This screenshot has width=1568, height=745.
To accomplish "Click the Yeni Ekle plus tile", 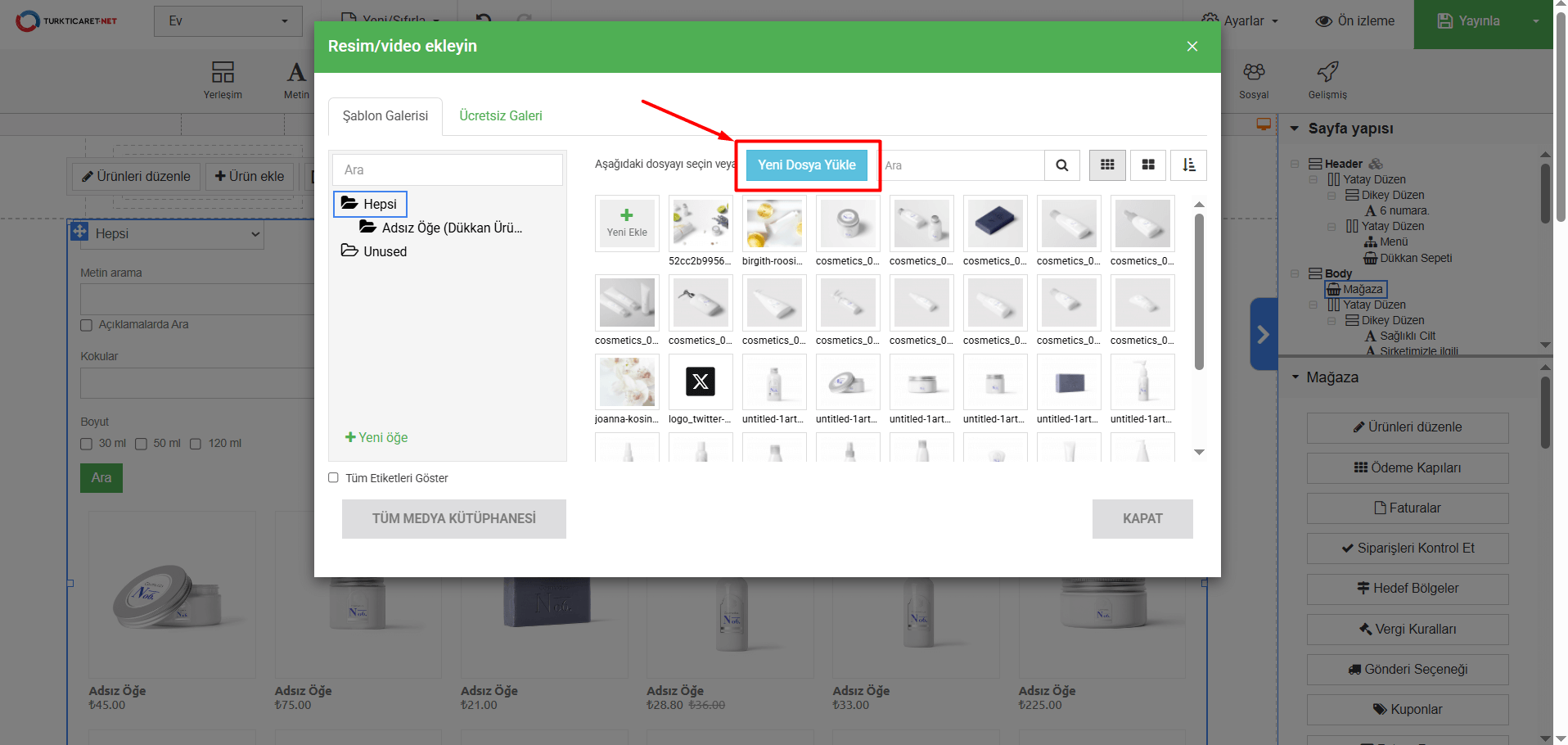I will point(627,223).
